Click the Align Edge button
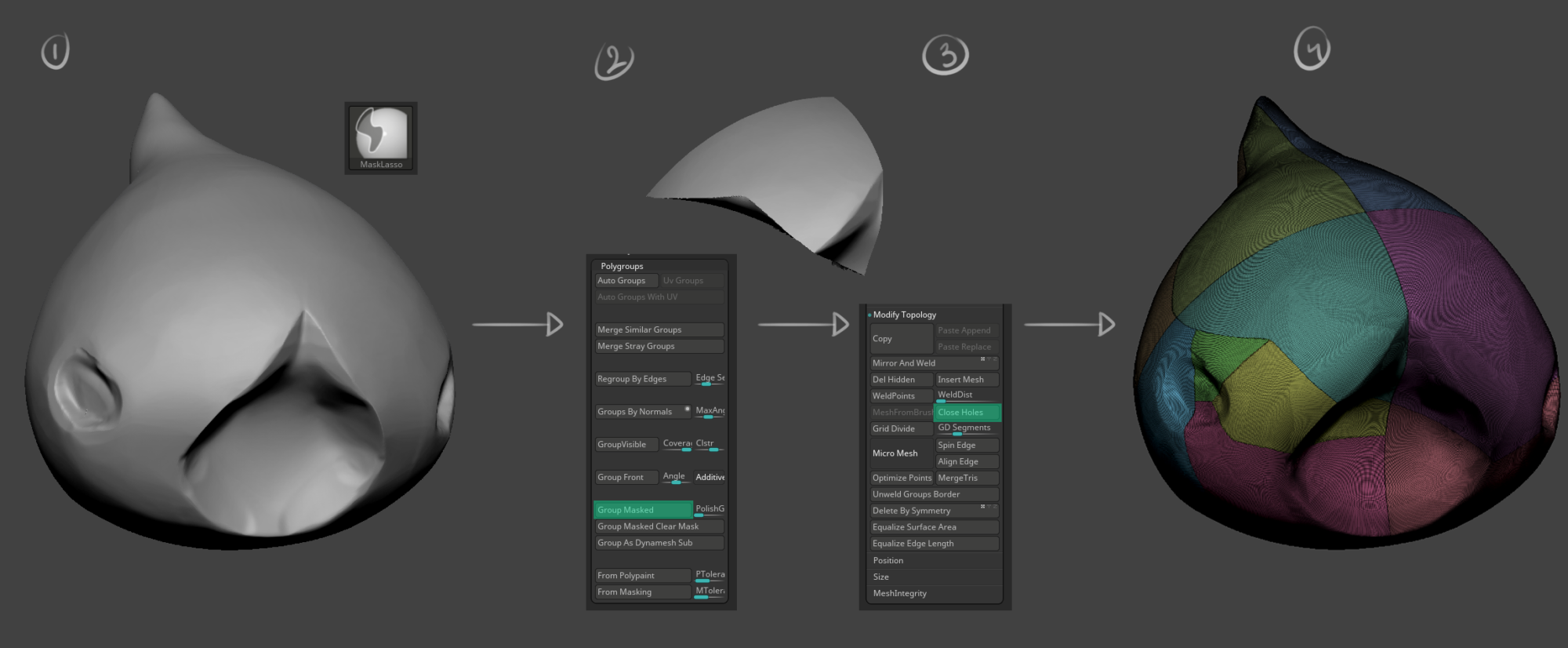The width and height of the screenshot is (1568, 648). click(967, 462)
